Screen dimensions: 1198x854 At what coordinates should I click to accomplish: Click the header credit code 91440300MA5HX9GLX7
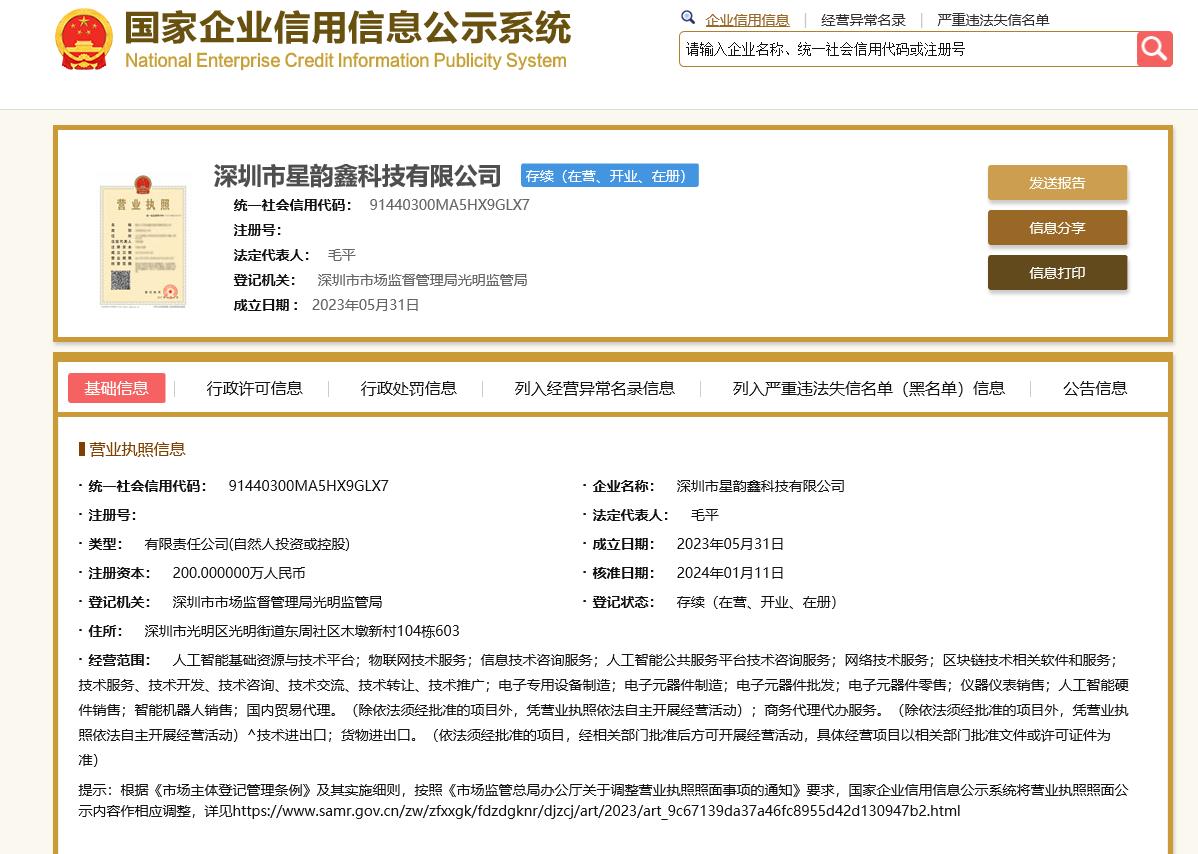point(449,205)
